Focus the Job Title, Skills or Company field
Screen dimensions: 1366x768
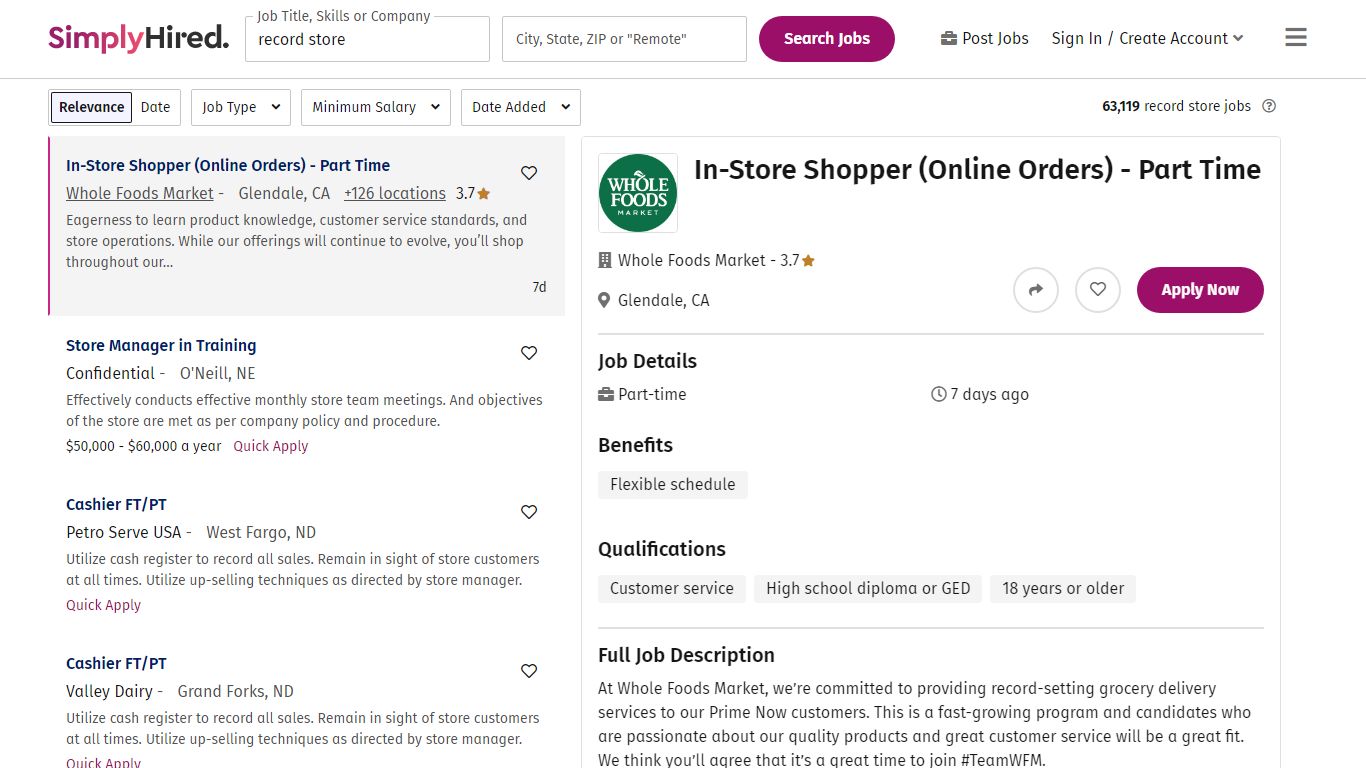click(367, 39)
